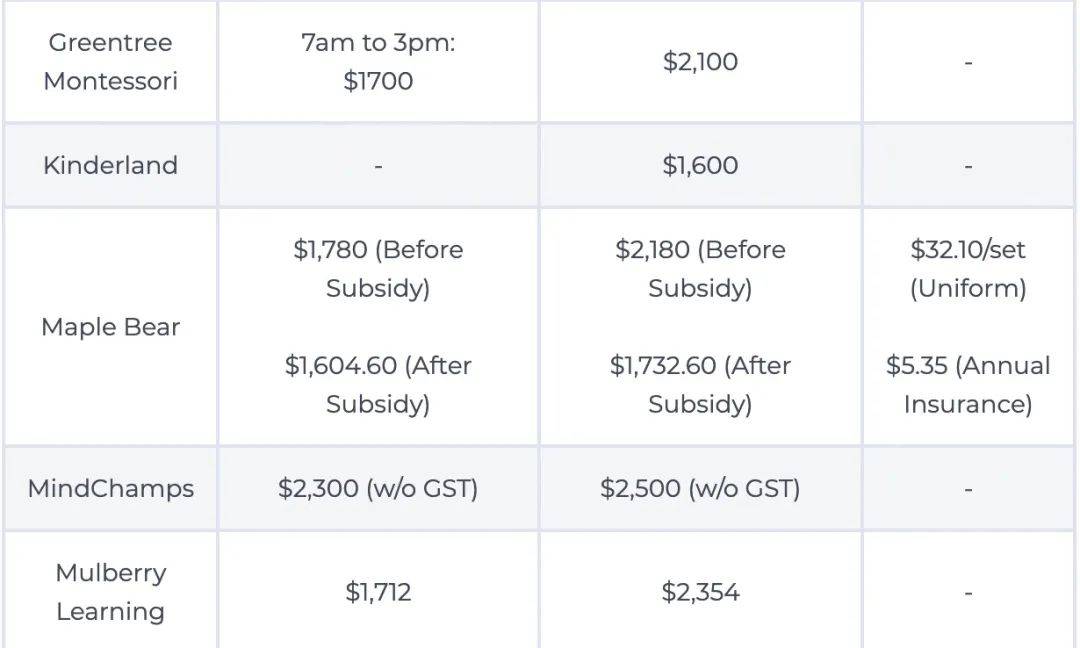Click Kinderland's $1,600 fee

pyautogui.click(x=700, y=165)
